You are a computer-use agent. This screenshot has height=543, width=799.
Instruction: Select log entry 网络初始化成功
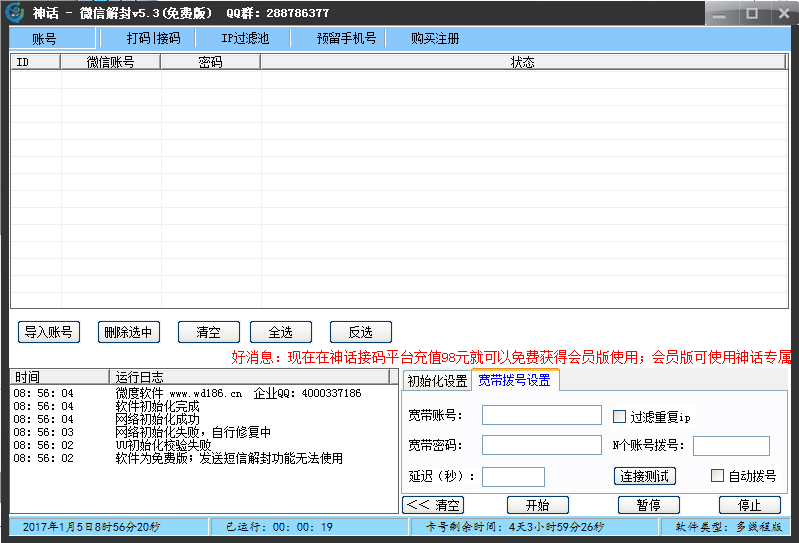click(x=157, y=419)
